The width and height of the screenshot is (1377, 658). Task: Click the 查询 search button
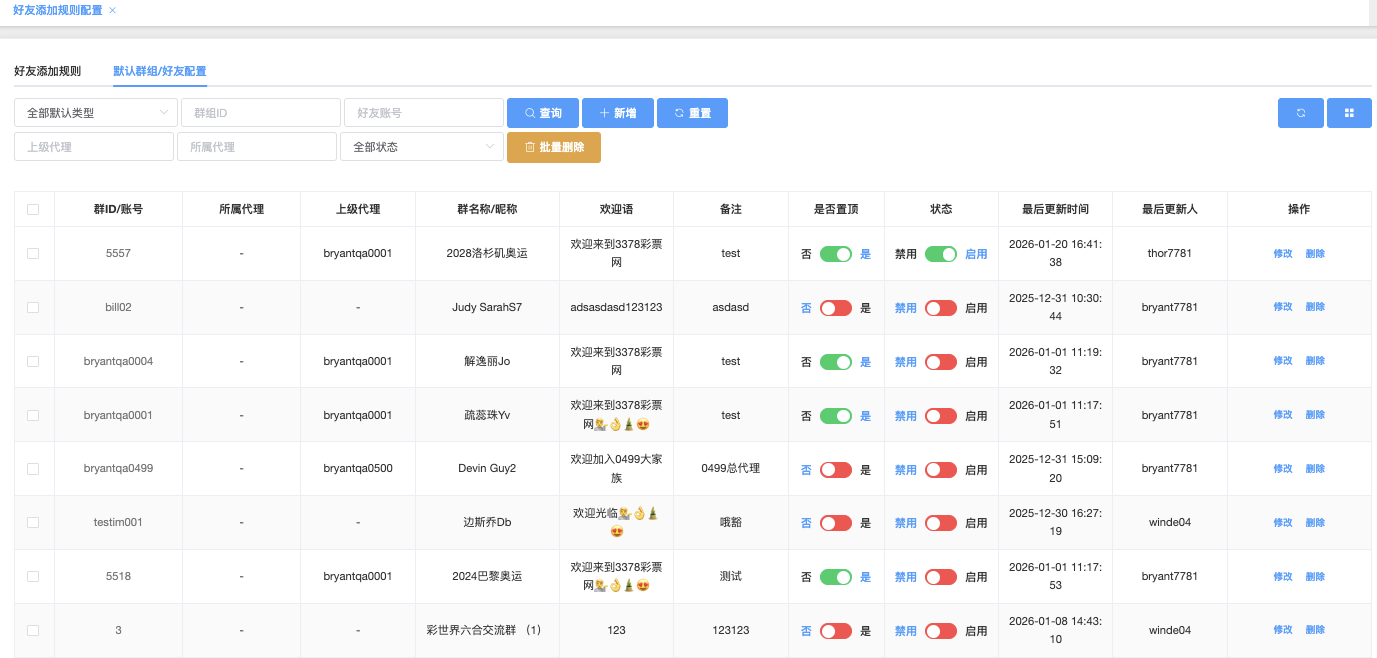[x=543, y=113]
